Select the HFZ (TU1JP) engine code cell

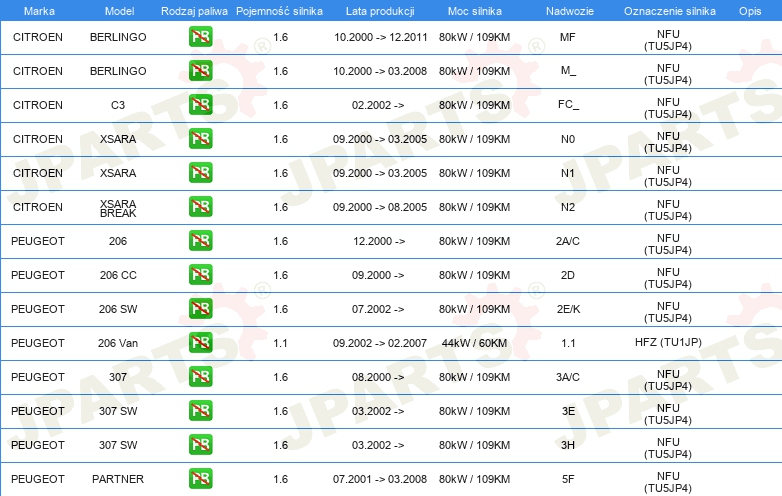(x=668, y=343)
